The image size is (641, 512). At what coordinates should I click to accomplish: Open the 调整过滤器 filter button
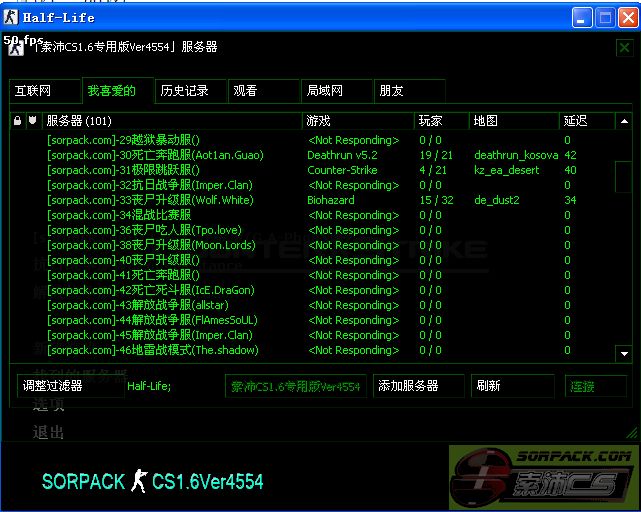point(68,386)
